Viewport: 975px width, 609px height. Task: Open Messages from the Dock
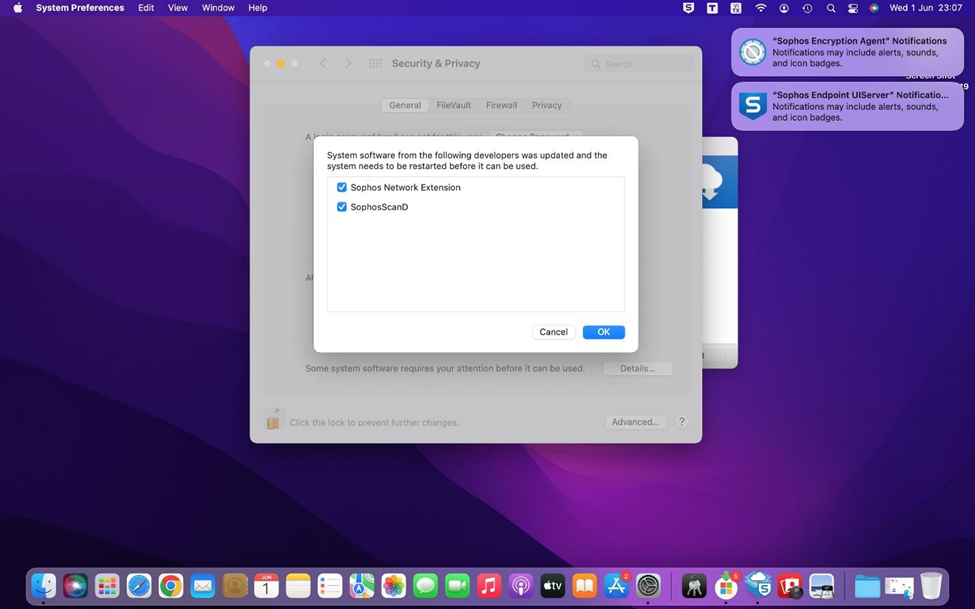[x=425, y=586]
